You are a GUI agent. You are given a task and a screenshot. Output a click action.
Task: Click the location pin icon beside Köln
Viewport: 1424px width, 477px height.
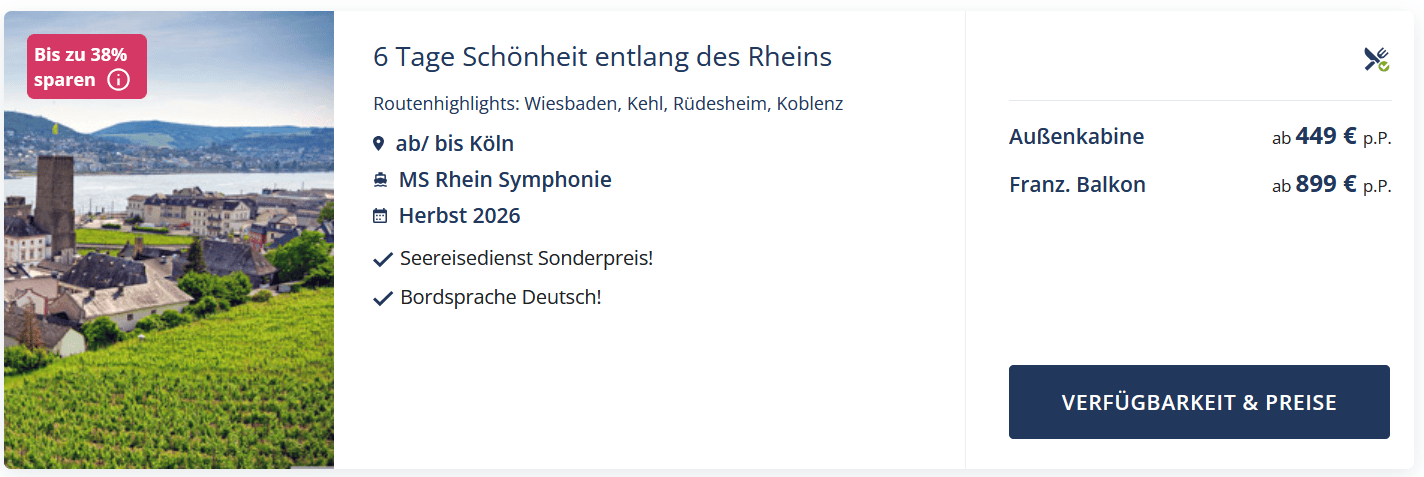pos(379,144)
